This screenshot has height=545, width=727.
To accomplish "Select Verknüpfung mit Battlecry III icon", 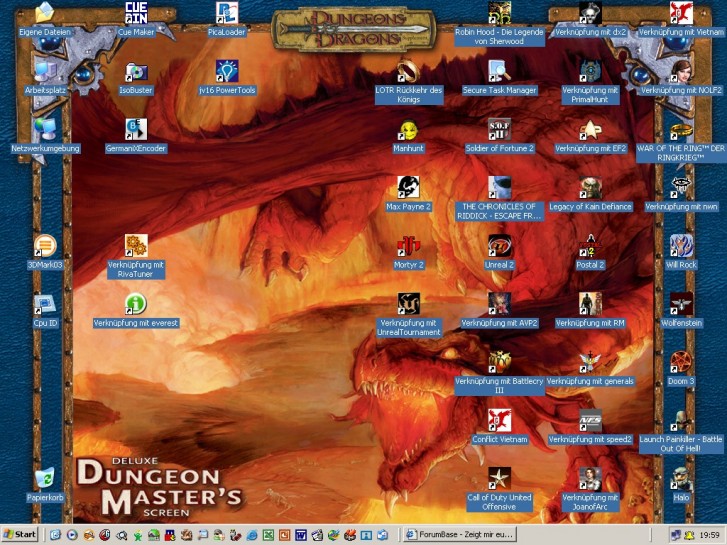I will tap(499, 362).
